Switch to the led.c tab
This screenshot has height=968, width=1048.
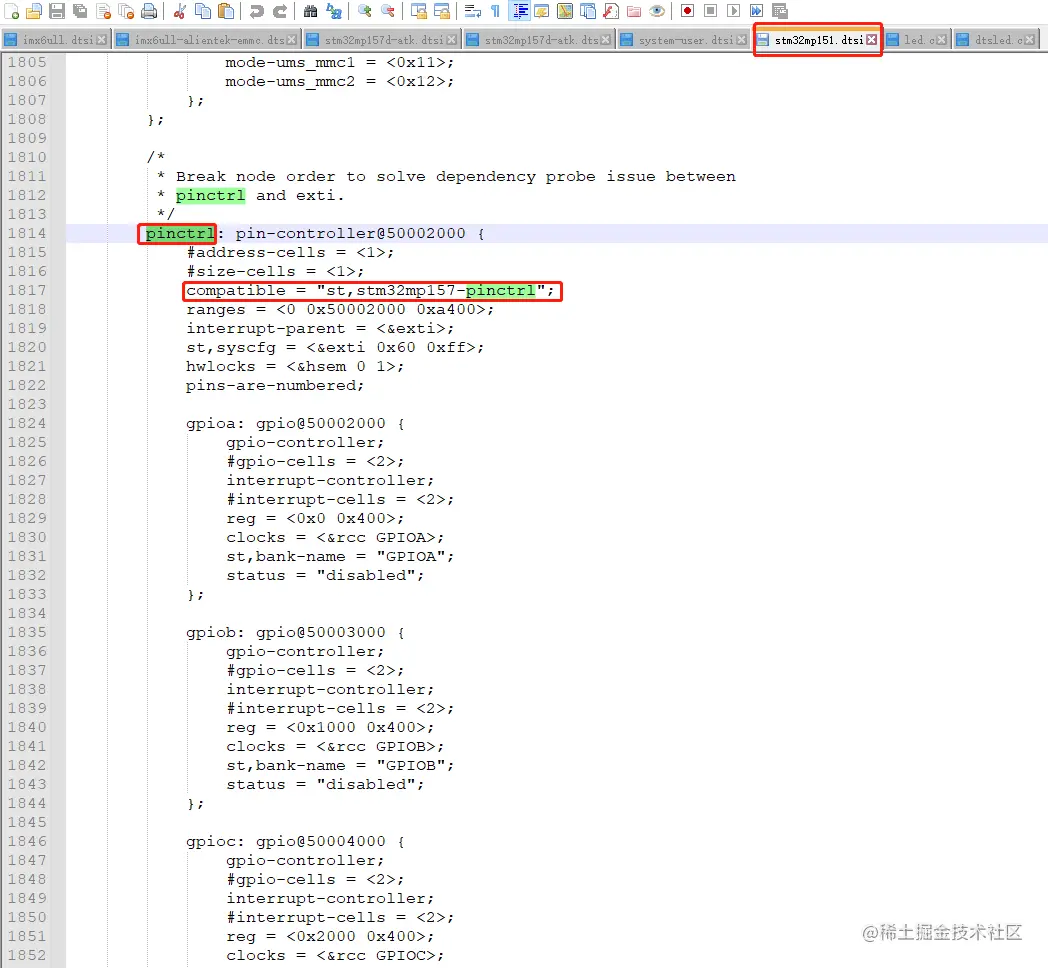pyautogui.click(x=916, y=40)
